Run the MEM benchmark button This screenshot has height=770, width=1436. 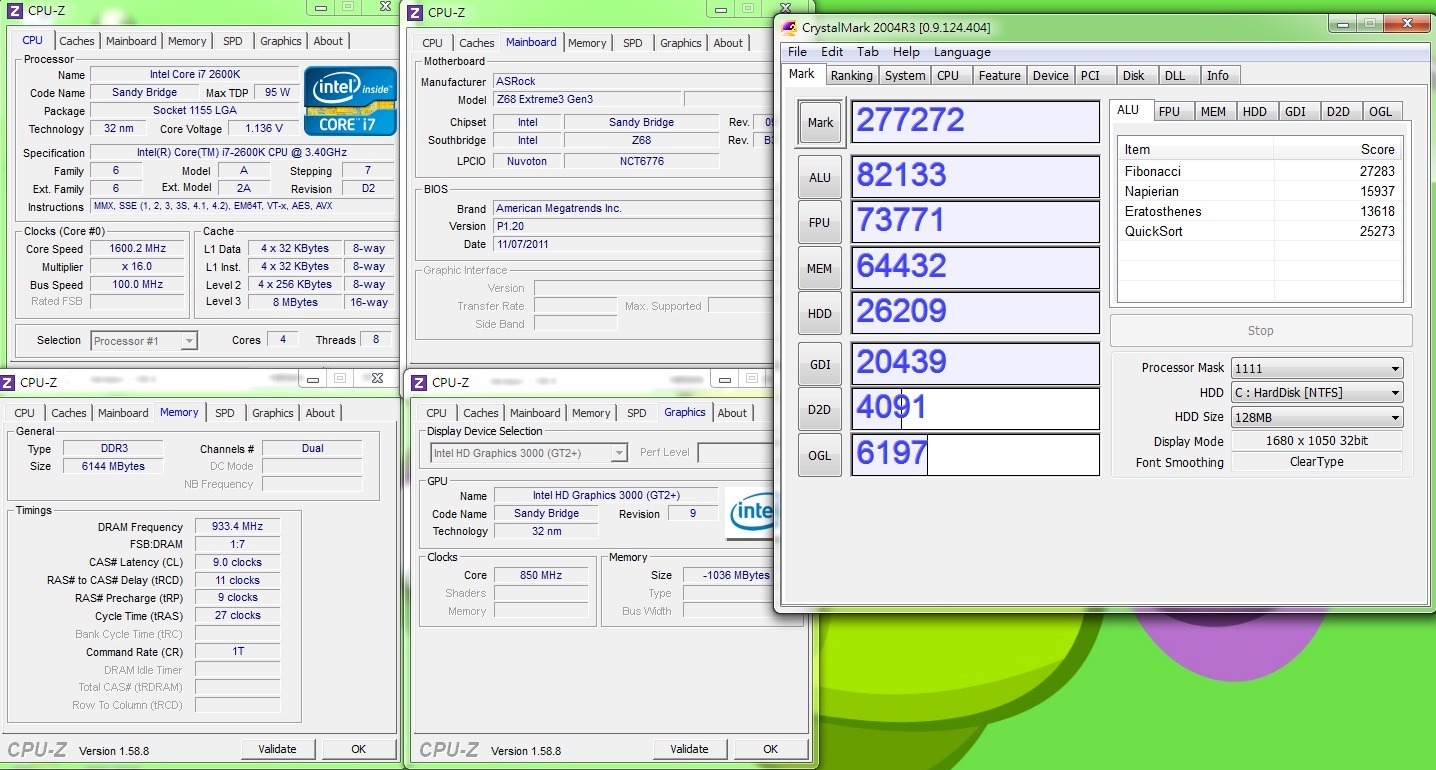pyautogui.click(x=820, y=268)
